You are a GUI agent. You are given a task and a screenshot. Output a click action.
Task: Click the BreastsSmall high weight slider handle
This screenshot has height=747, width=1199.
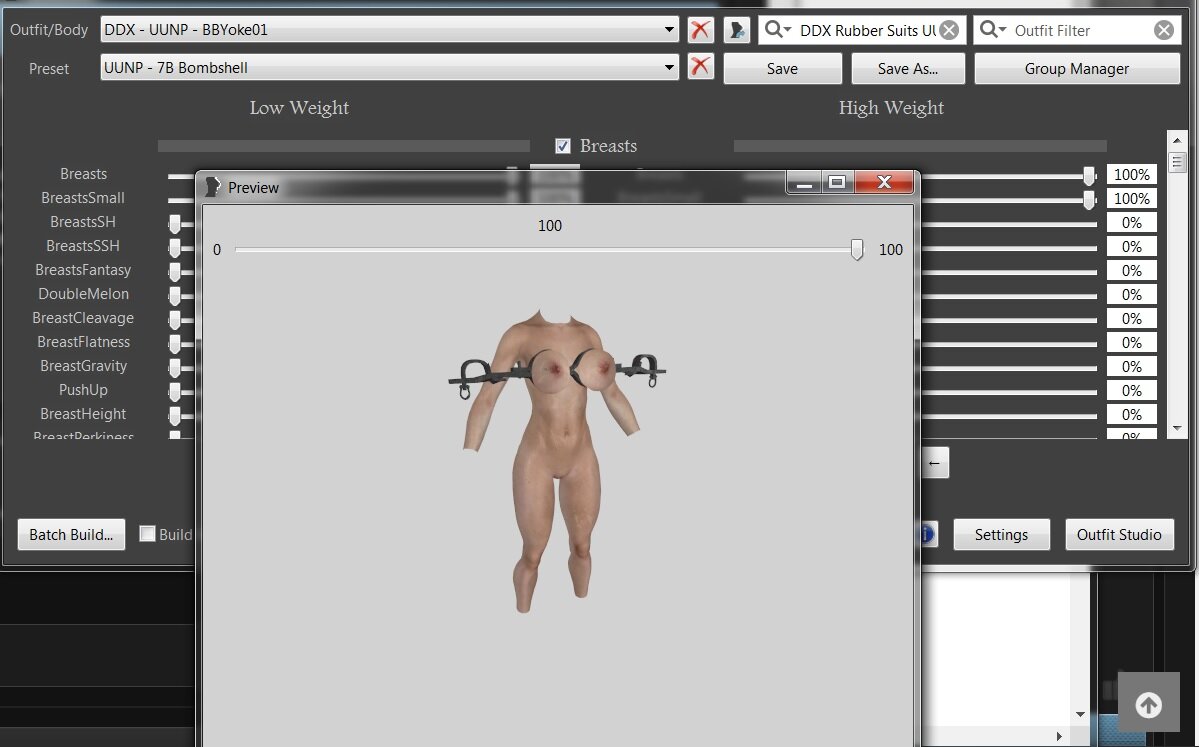[x=1089, y=200]
